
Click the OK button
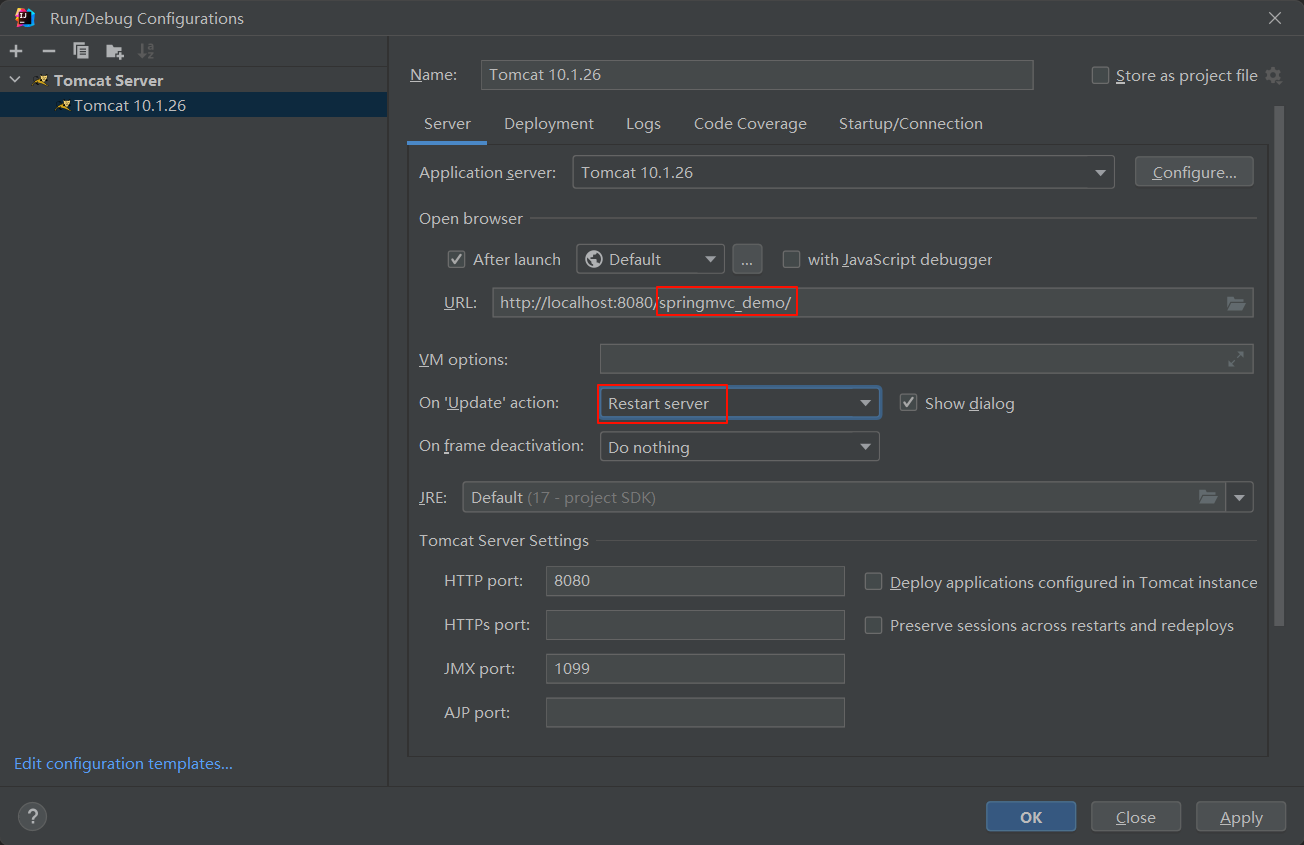click(x=1031, y=817)
